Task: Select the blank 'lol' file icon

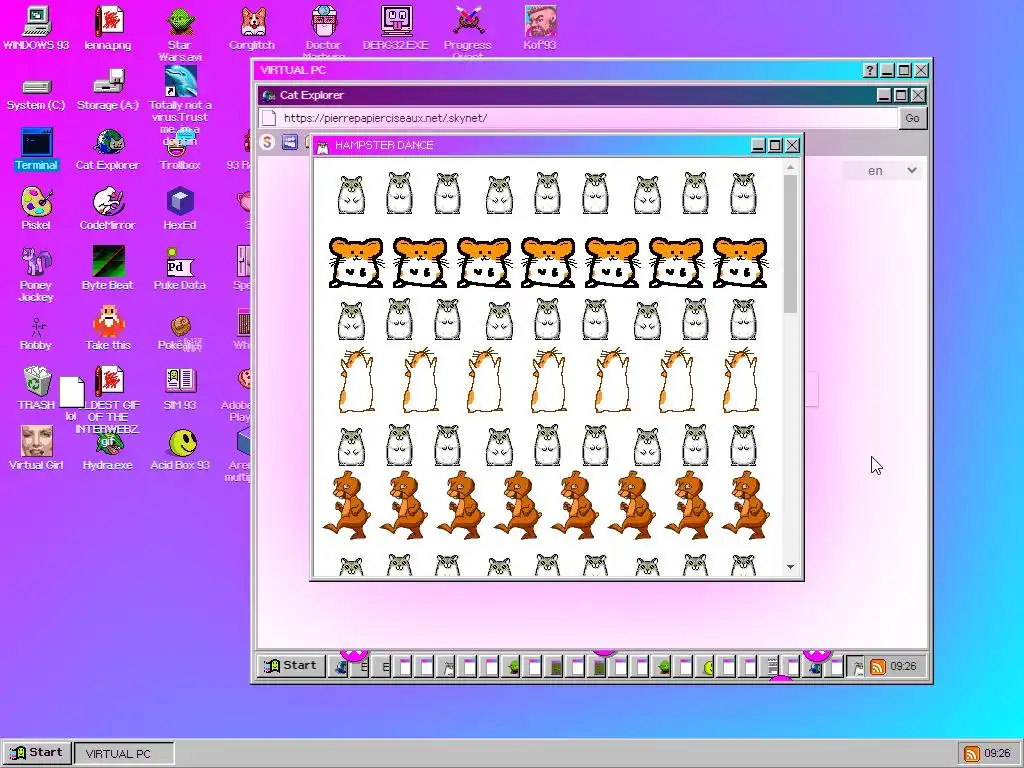Action: tap(72, 392)
